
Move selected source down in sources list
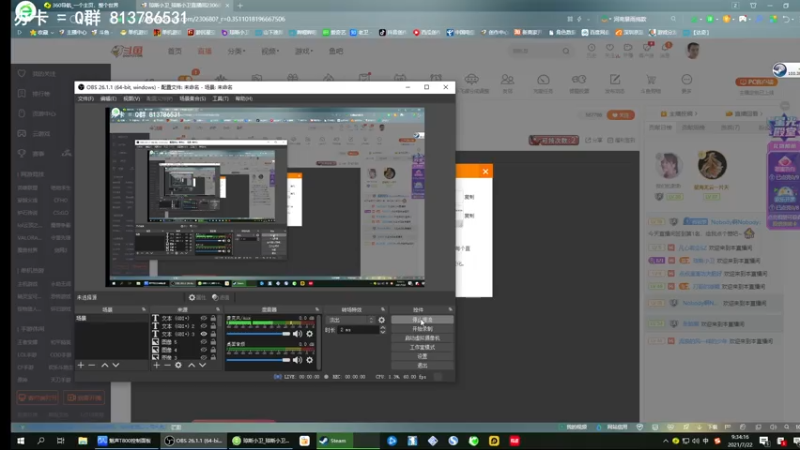[x=203, y=365]
